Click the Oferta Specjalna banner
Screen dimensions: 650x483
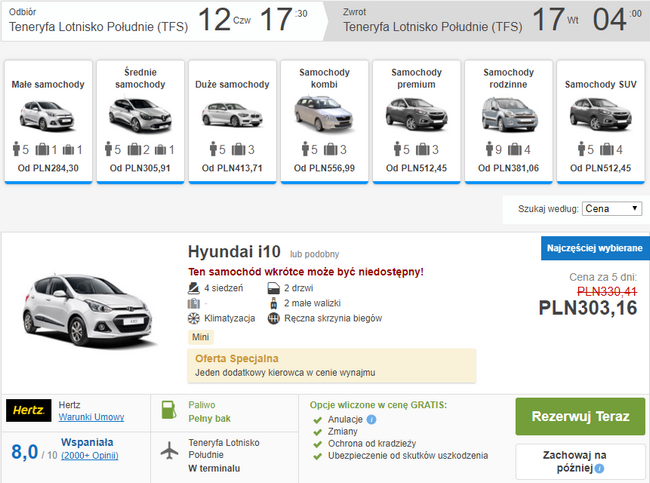[332, 366]
